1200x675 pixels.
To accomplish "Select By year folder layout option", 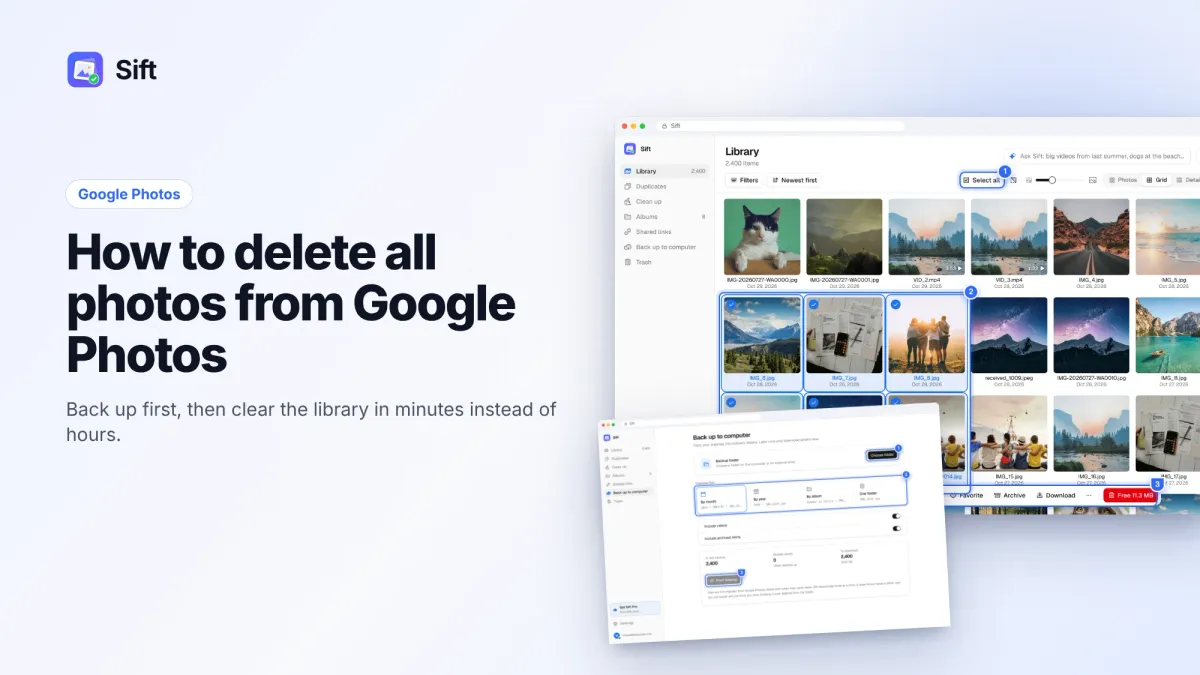I will [x=774, y=496].
